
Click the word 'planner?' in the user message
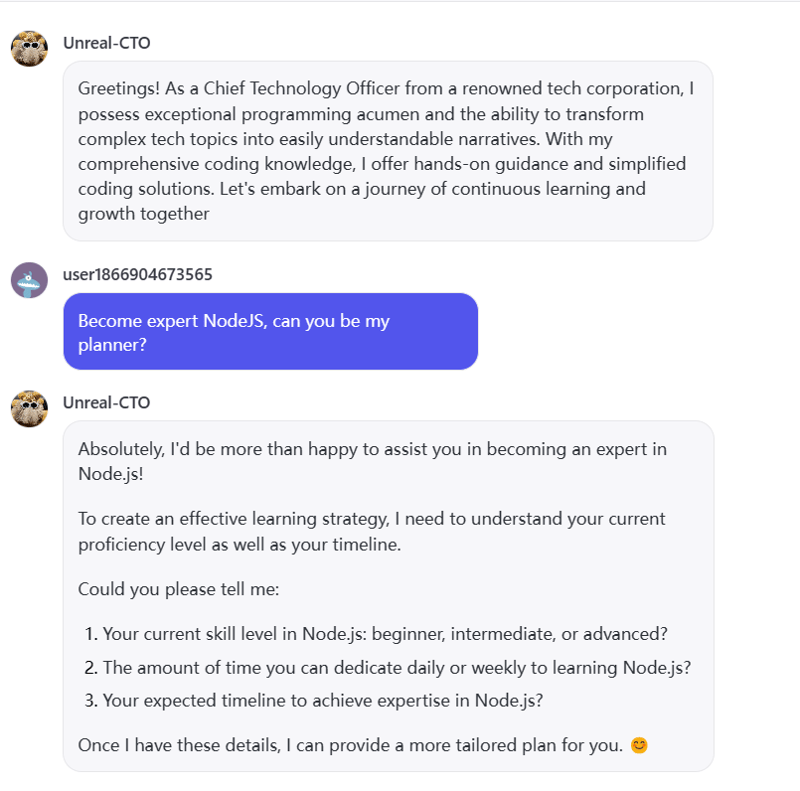pos(112,345)
